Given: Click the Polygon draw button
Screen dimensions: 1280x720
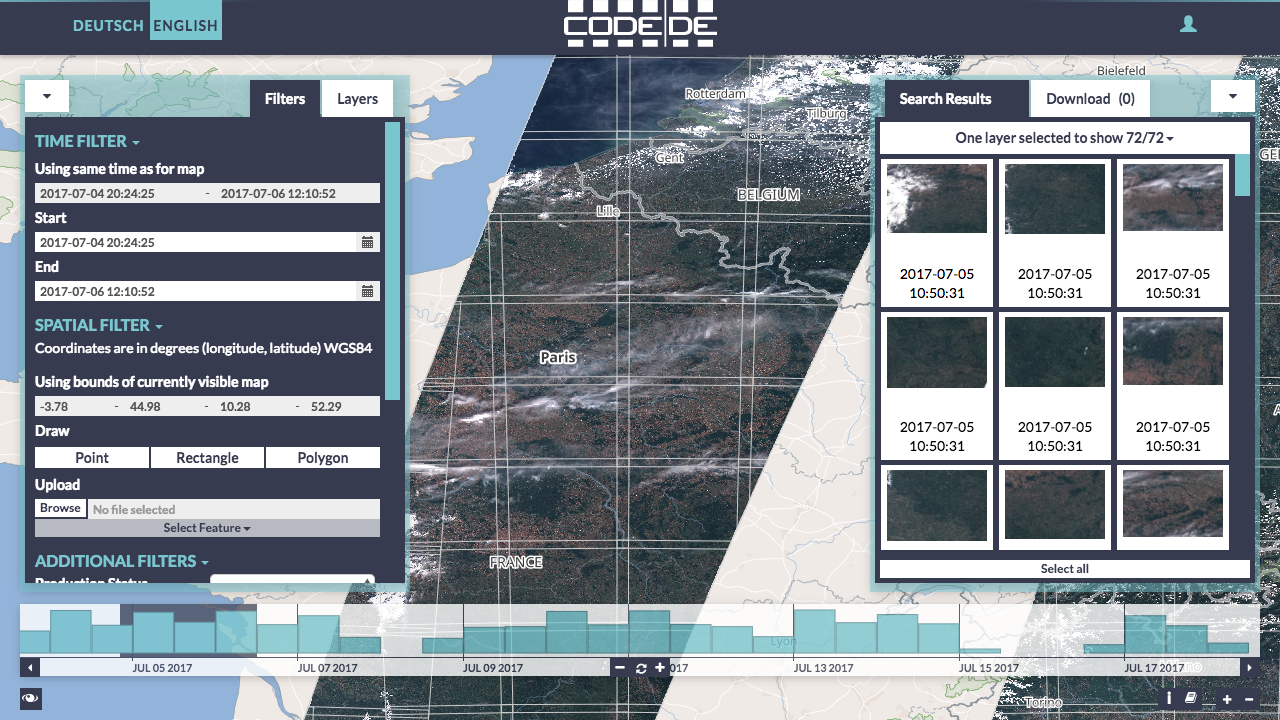Looking at the screenshot, I should [x=322, y=458].
